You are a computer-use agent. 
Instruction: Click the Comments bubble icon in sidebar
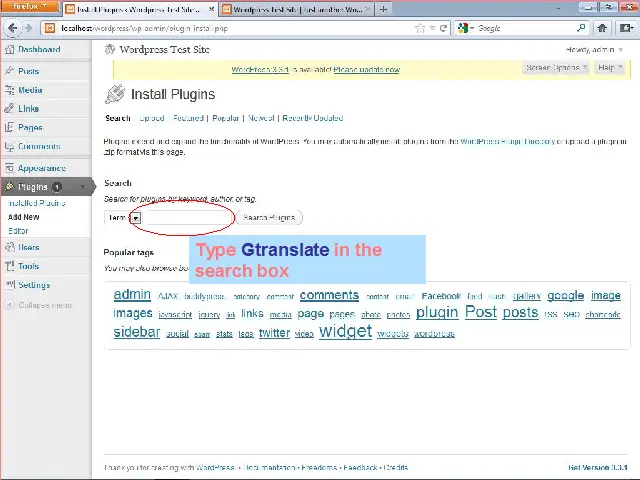[9, 146]
